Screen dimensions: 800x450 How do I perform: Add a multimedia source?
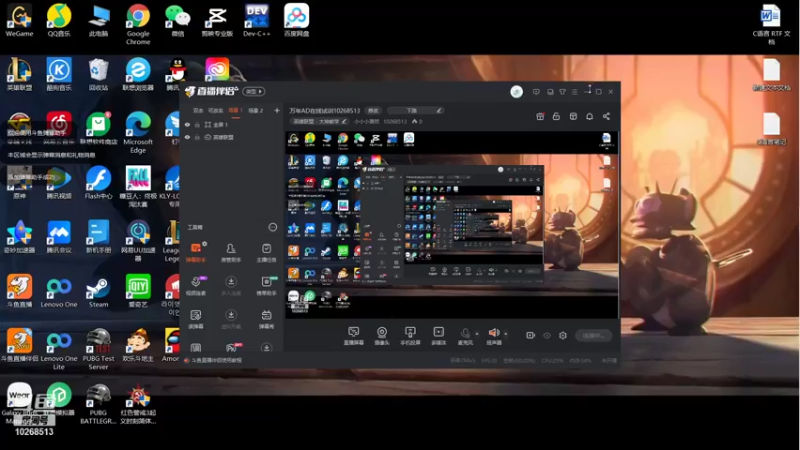click(438, 336)
